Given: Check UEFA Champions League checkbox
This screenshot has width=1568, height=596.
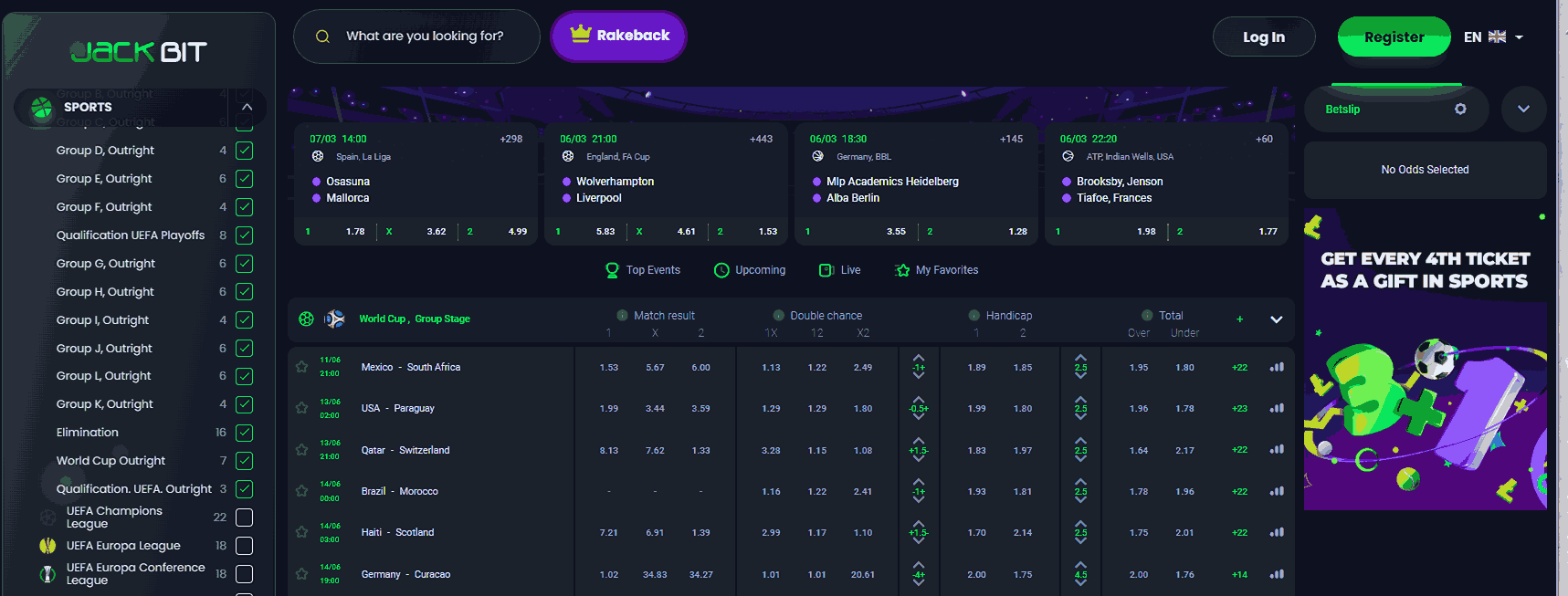Looking at the screenshot, I should pos(245,518).
